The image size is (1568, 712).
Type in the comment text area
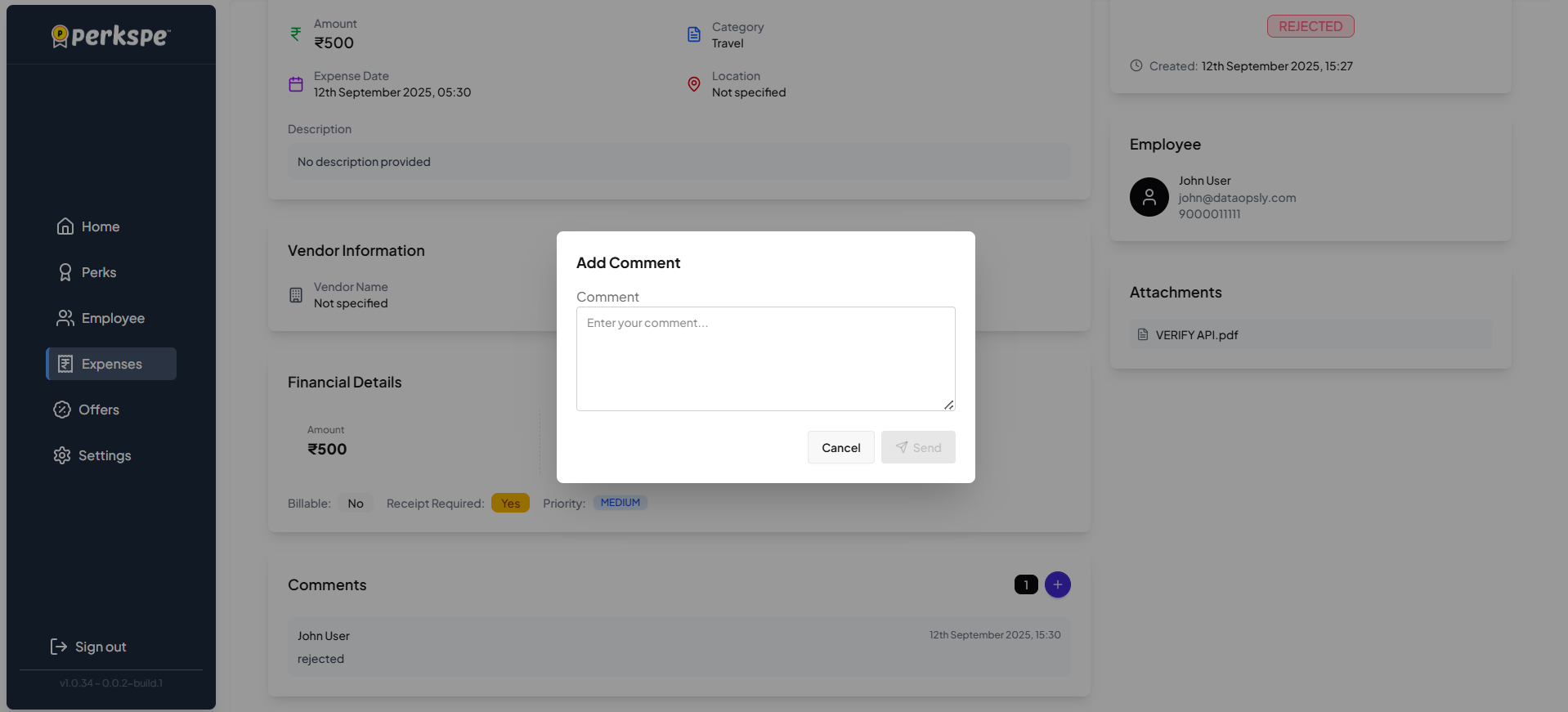point(765,358)
